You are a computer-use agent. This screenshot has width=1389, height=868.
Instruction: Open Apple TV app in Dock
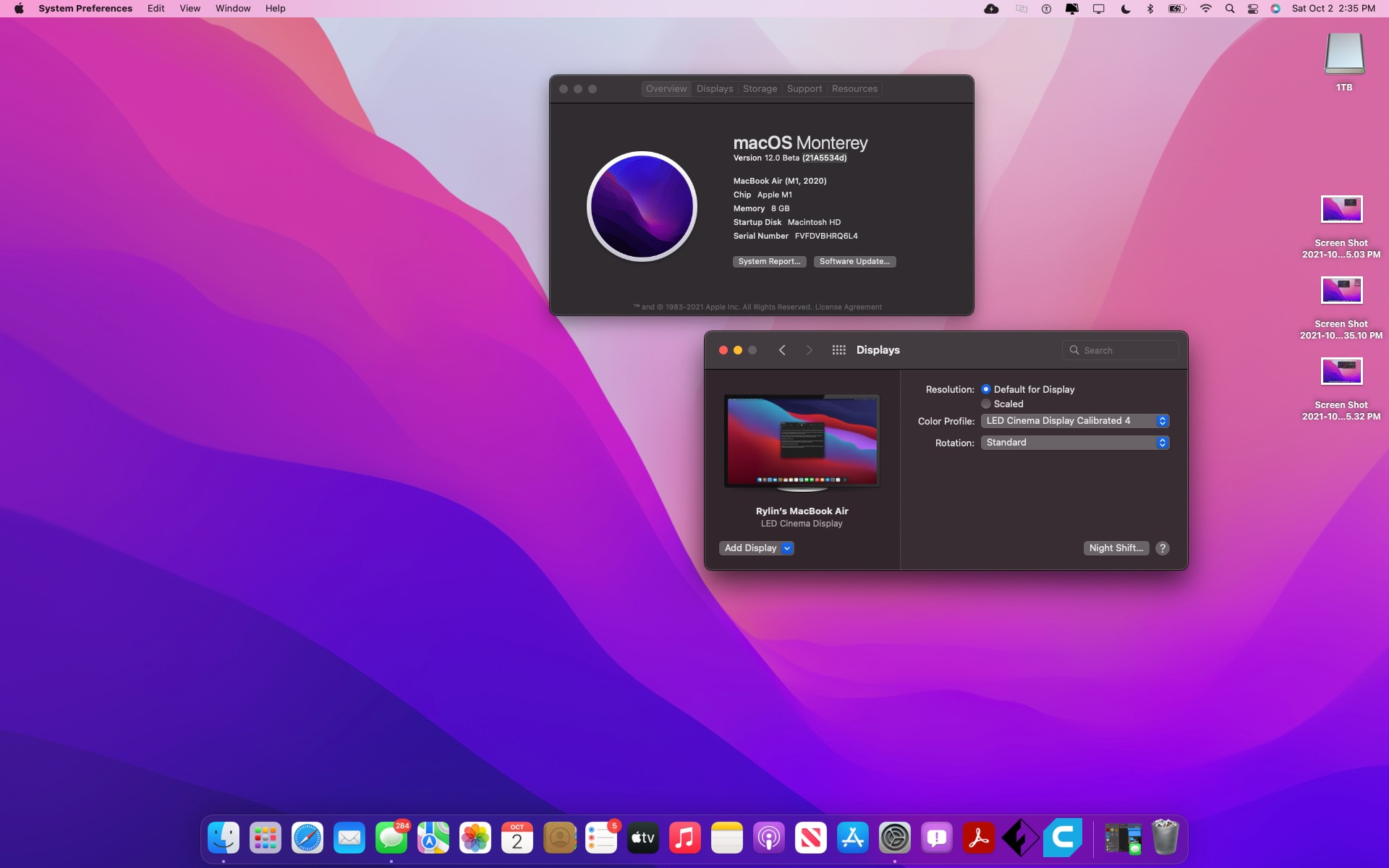click(643, 838)
